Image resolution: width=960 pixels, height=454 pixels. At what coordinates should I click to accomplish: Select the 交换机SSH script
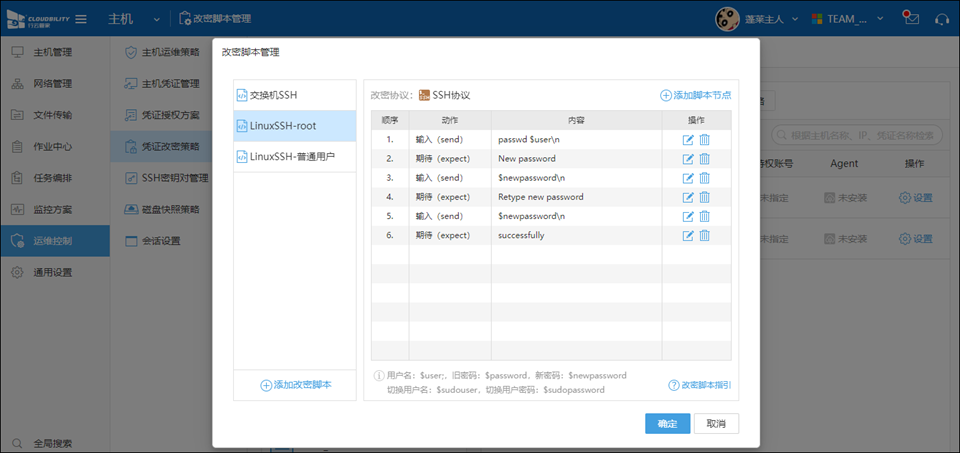click(x=273, y=95)
